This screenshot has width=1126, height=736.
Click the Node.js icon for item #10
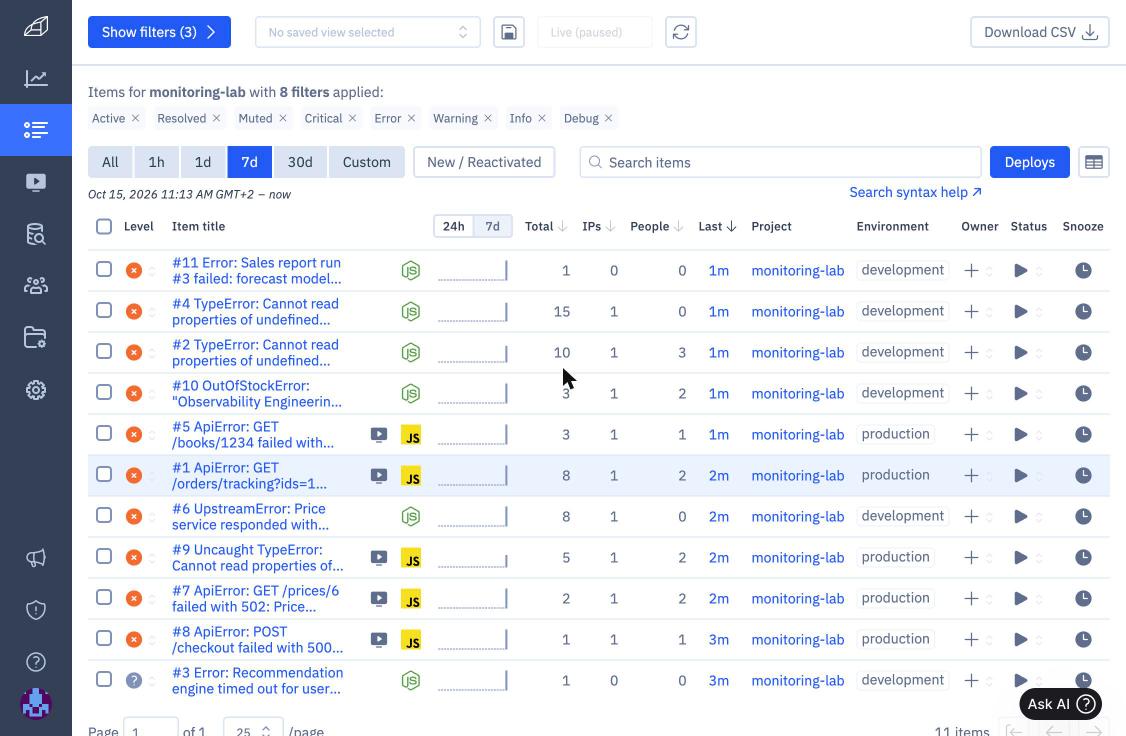tap(411, 393)
